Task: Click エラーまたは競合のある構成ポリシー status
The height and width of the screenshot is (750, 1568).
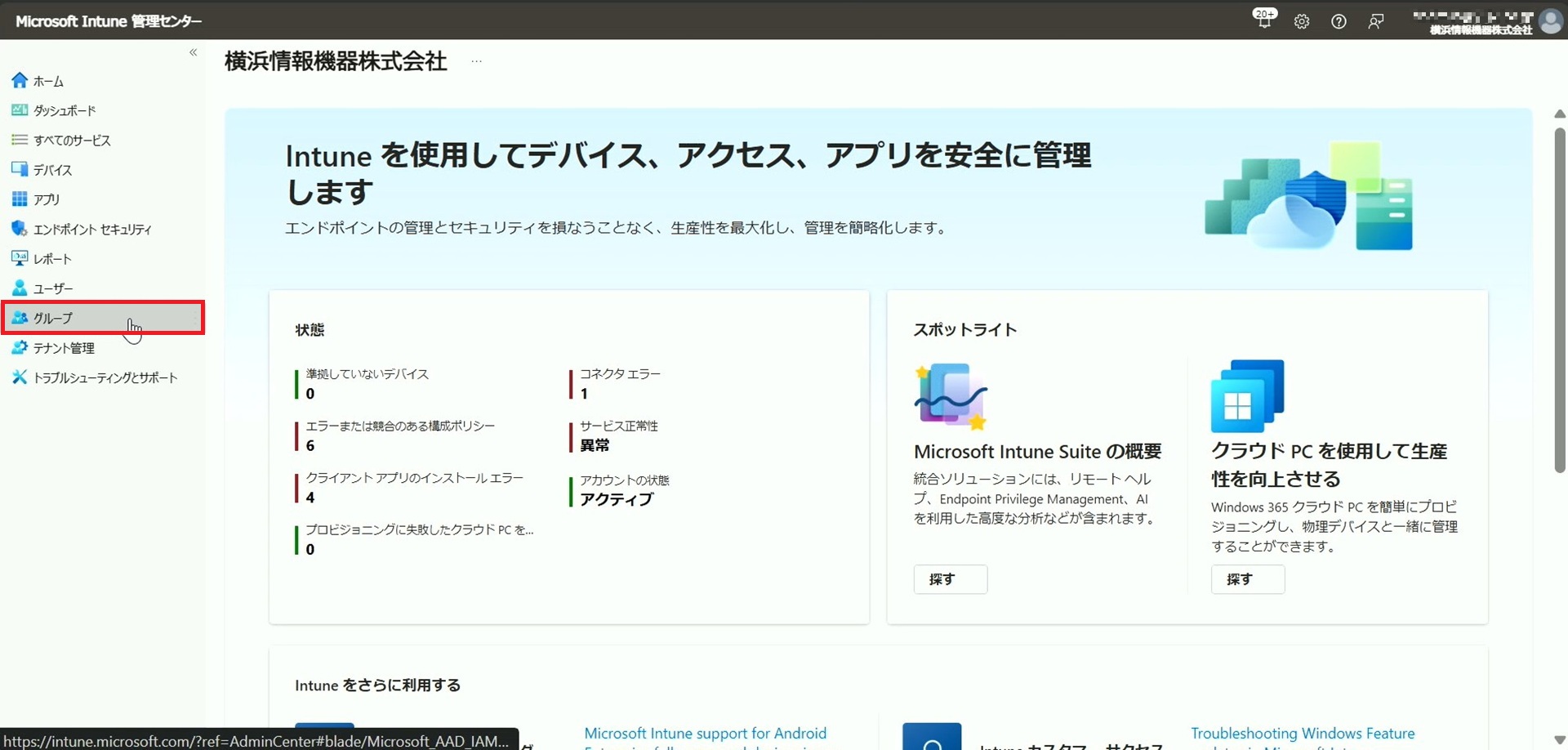Action: coord(400,435)
